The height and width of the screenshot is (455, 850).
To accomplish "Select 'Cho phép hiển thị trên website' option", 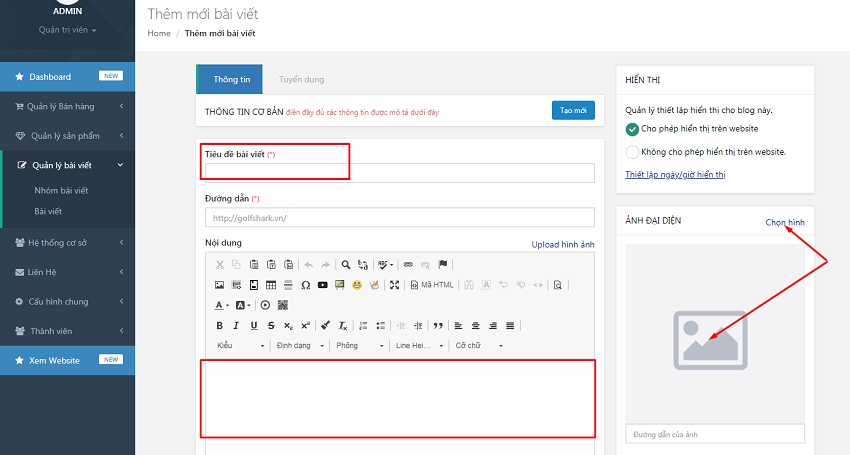I will point(632,129).
